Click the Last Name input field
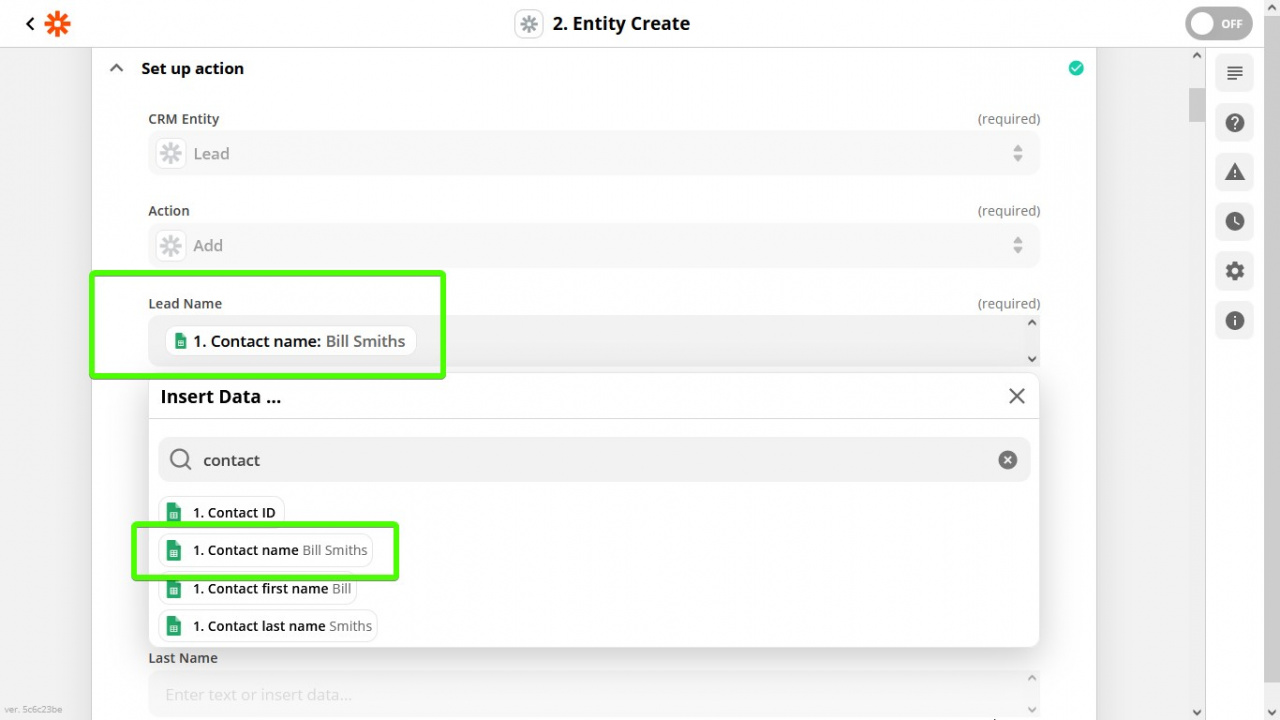Image resolution: width=1280 pixels, height=720 pixels. [x=594, y=694]
